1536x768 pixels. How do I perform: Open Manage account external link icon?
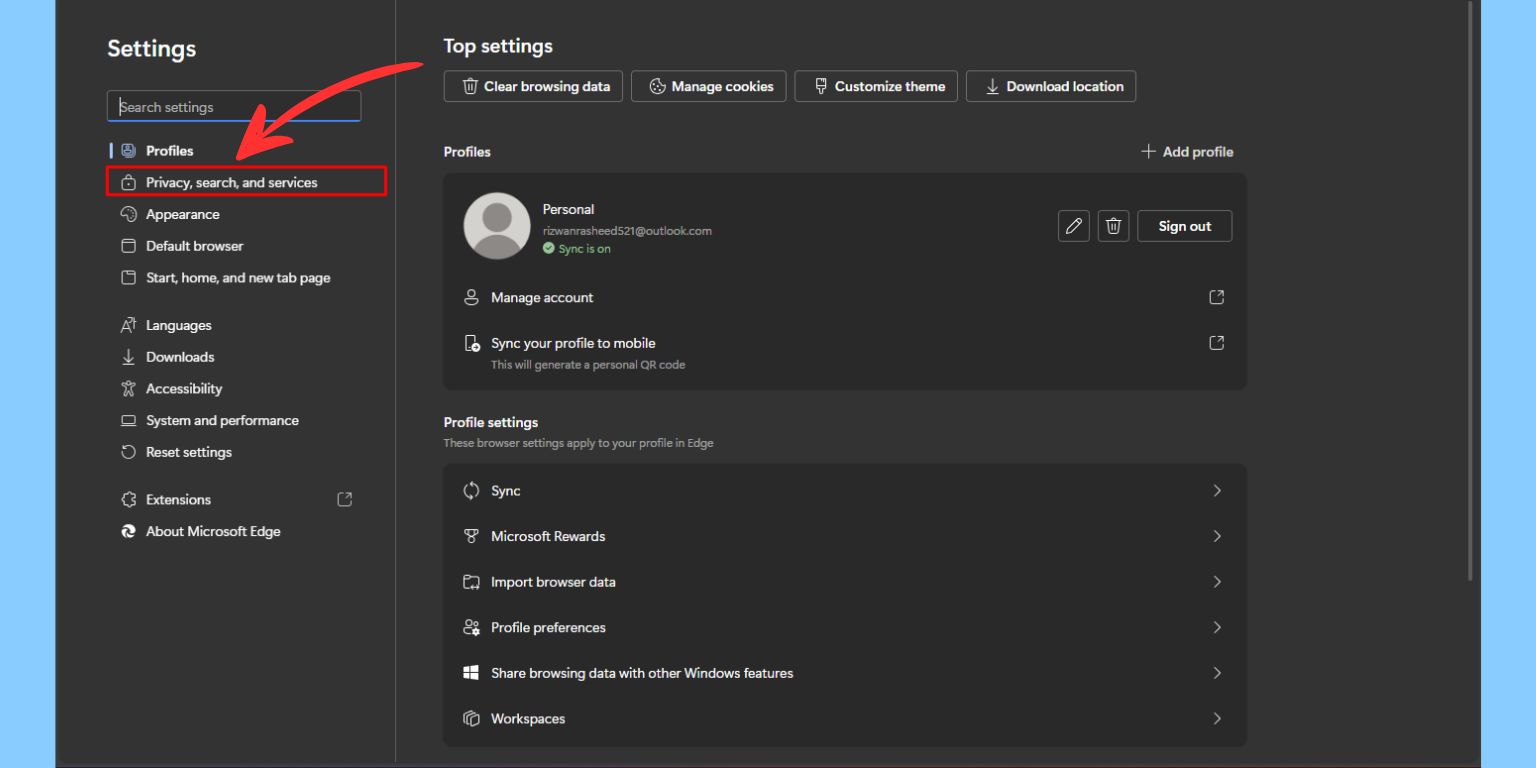[x=1217, y=297]
